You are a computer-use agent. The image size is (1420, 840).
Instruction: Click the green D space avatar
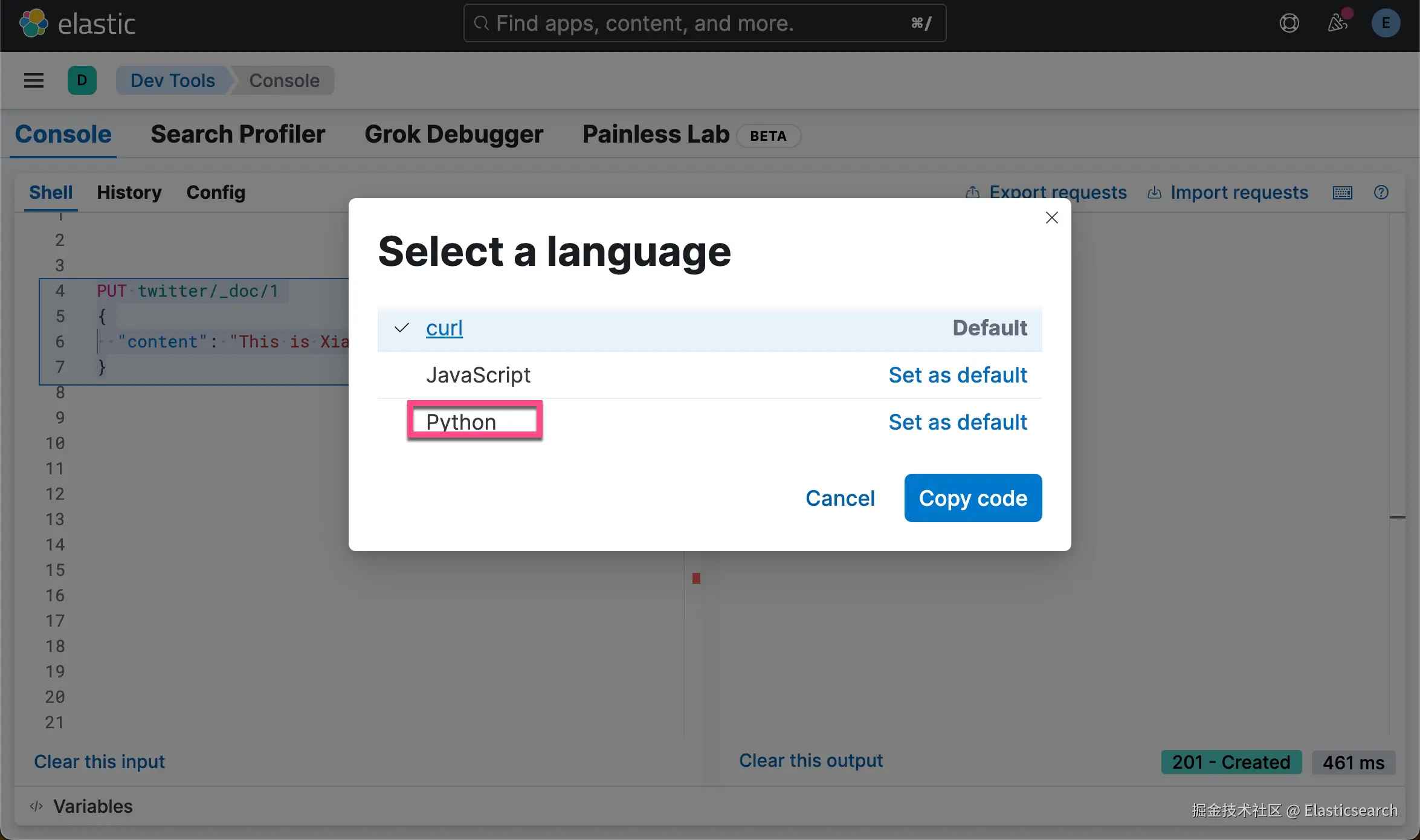82,80
